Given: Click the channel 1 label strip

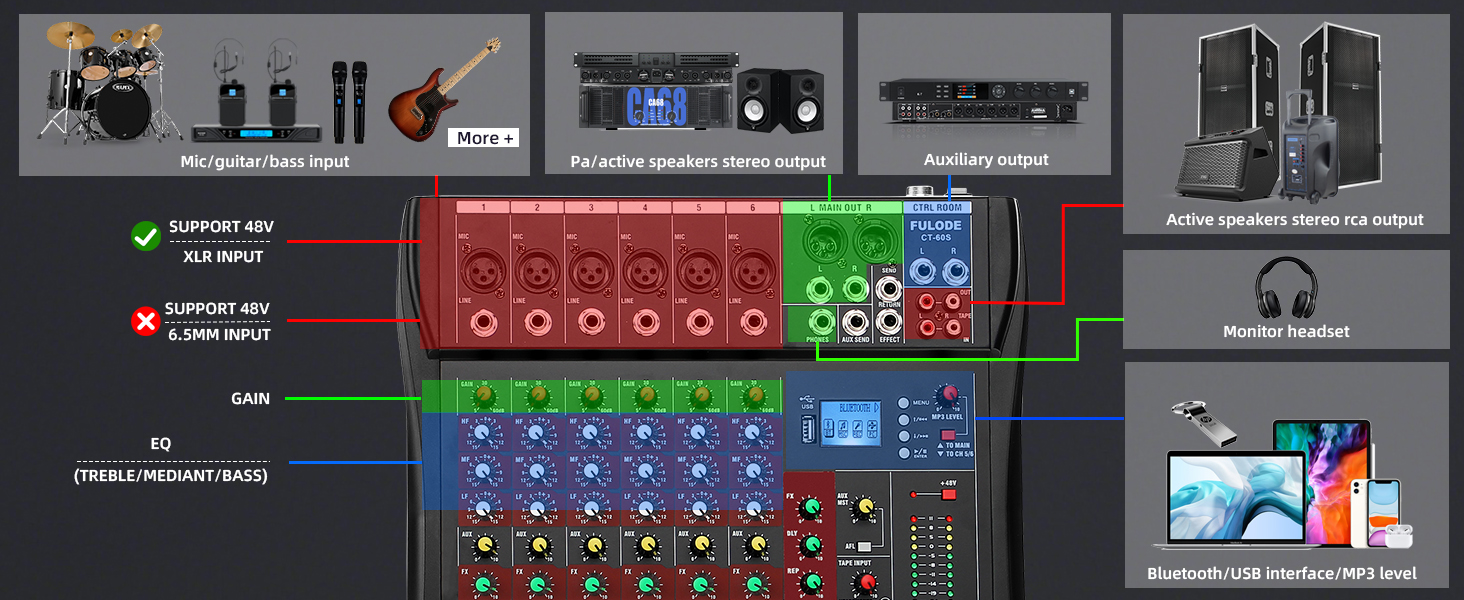Looking at the screenshot, I should [483, 207].
